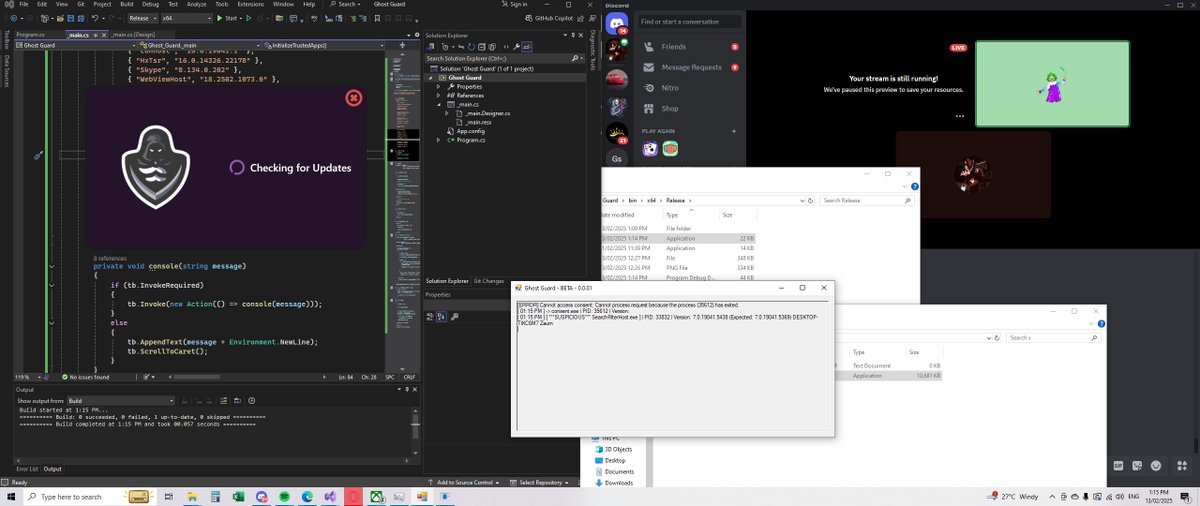Expand the _main.Designer.cs node
Screen dimensions: 1200x506
[x=447, y=113]
